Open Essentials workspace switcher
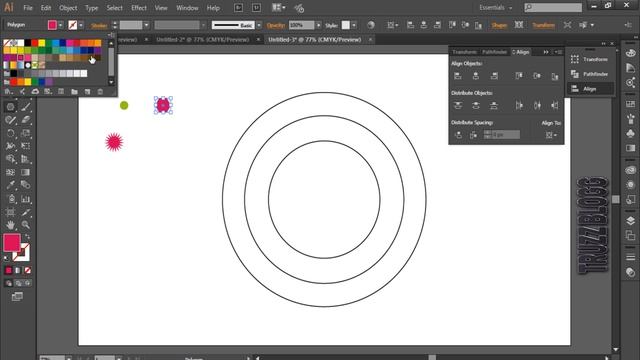 (496, 7)
